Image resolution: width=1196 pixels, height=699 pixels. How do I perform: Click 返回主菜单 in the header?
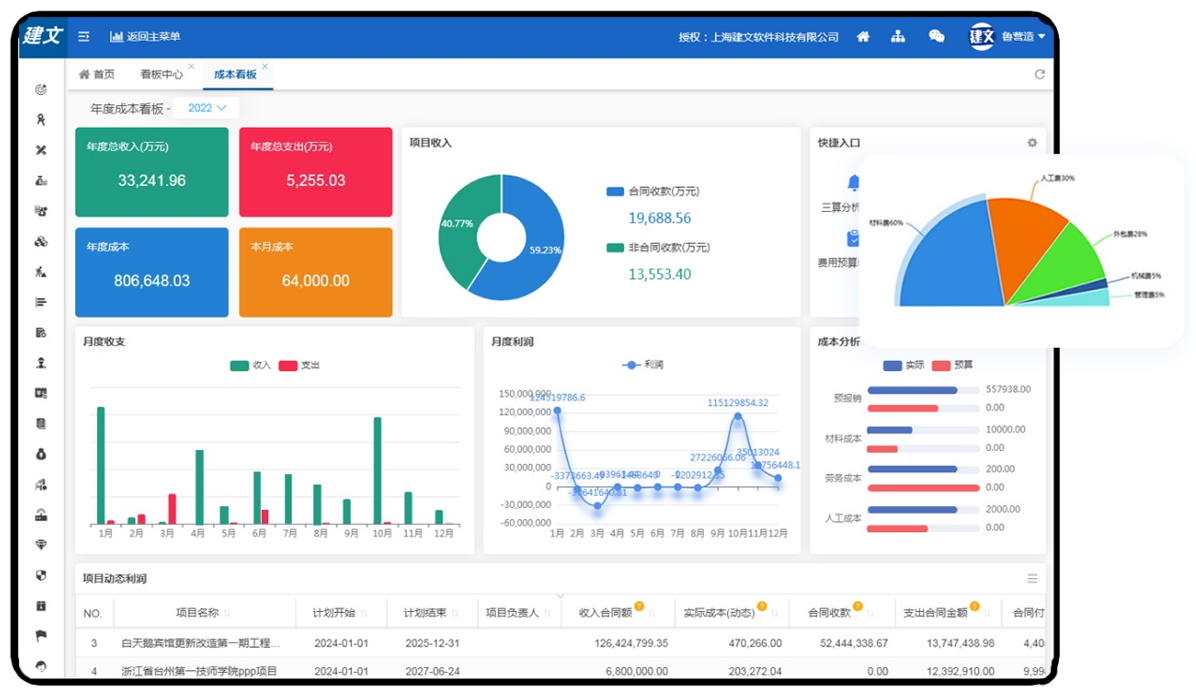[x=145, y=37]
